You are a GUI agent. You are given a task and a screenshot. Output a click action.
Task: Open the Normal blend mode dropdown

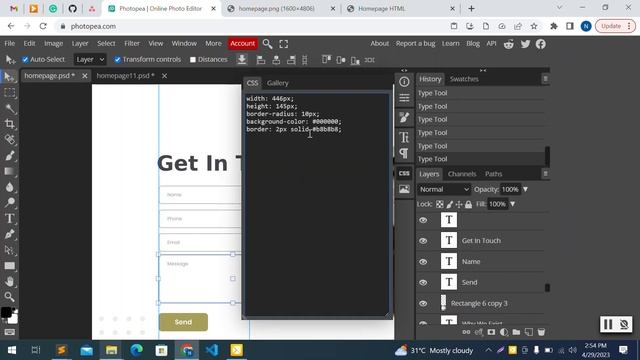pos(444,189)
